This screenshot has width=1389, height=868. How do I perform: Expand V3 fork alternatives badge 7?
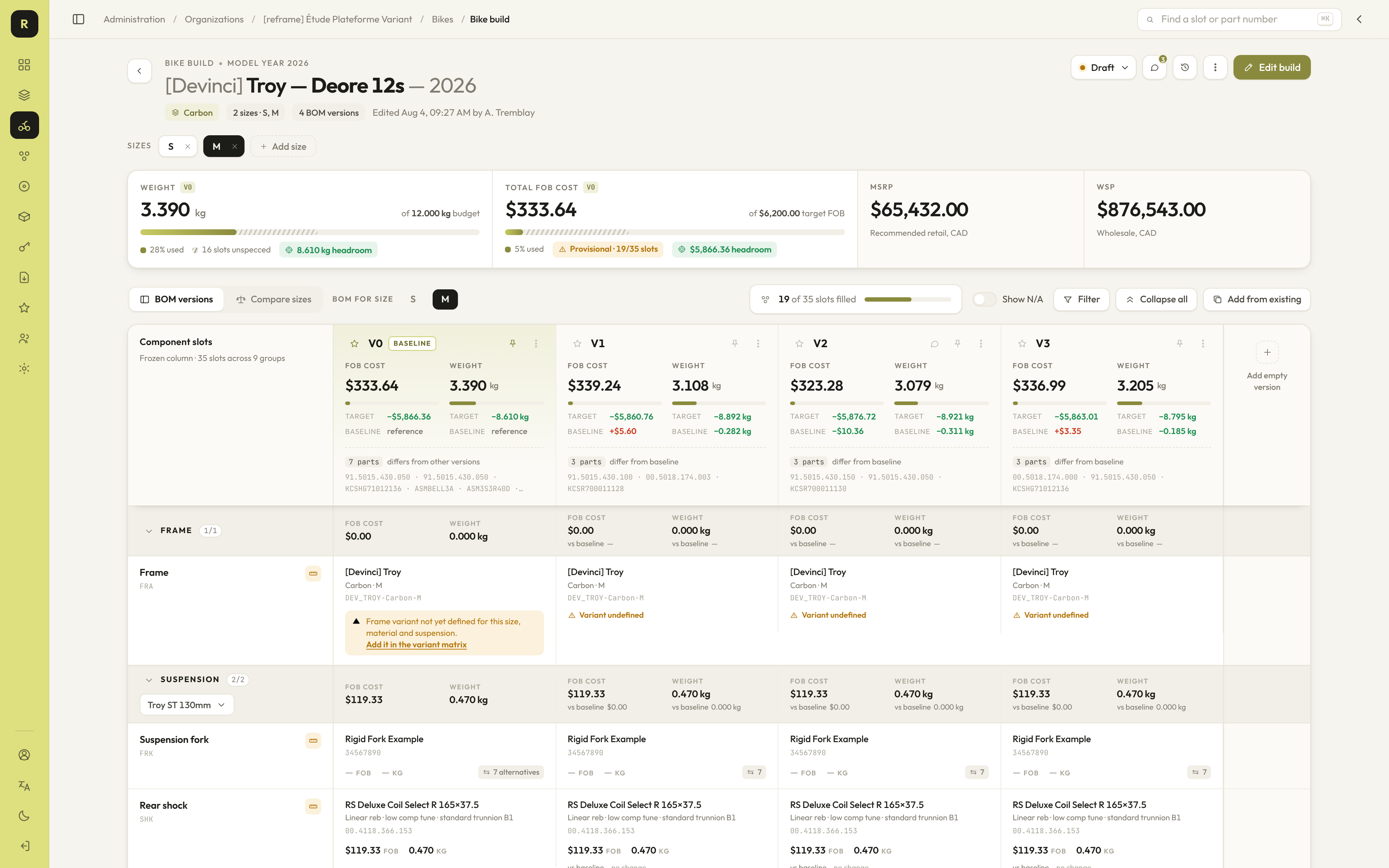pos(1199,772)
